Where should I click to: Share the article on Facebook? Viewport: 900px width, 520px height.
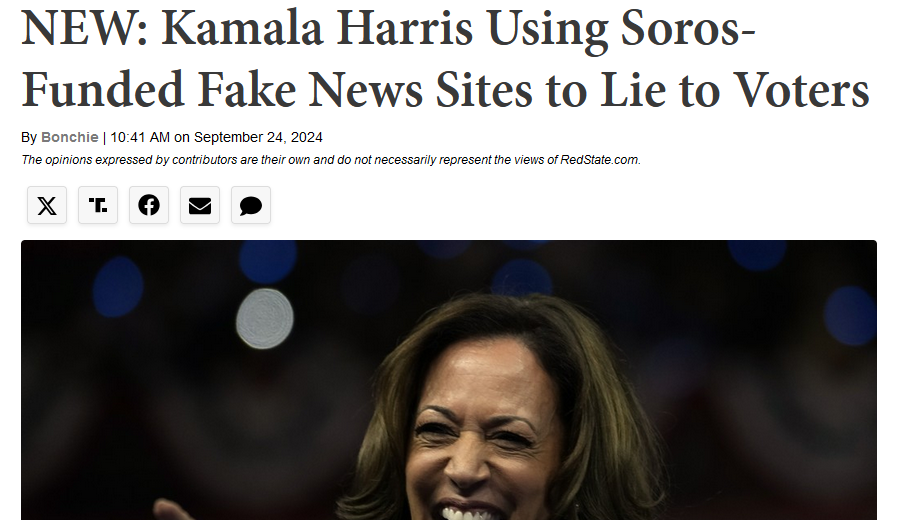point(149,205)
